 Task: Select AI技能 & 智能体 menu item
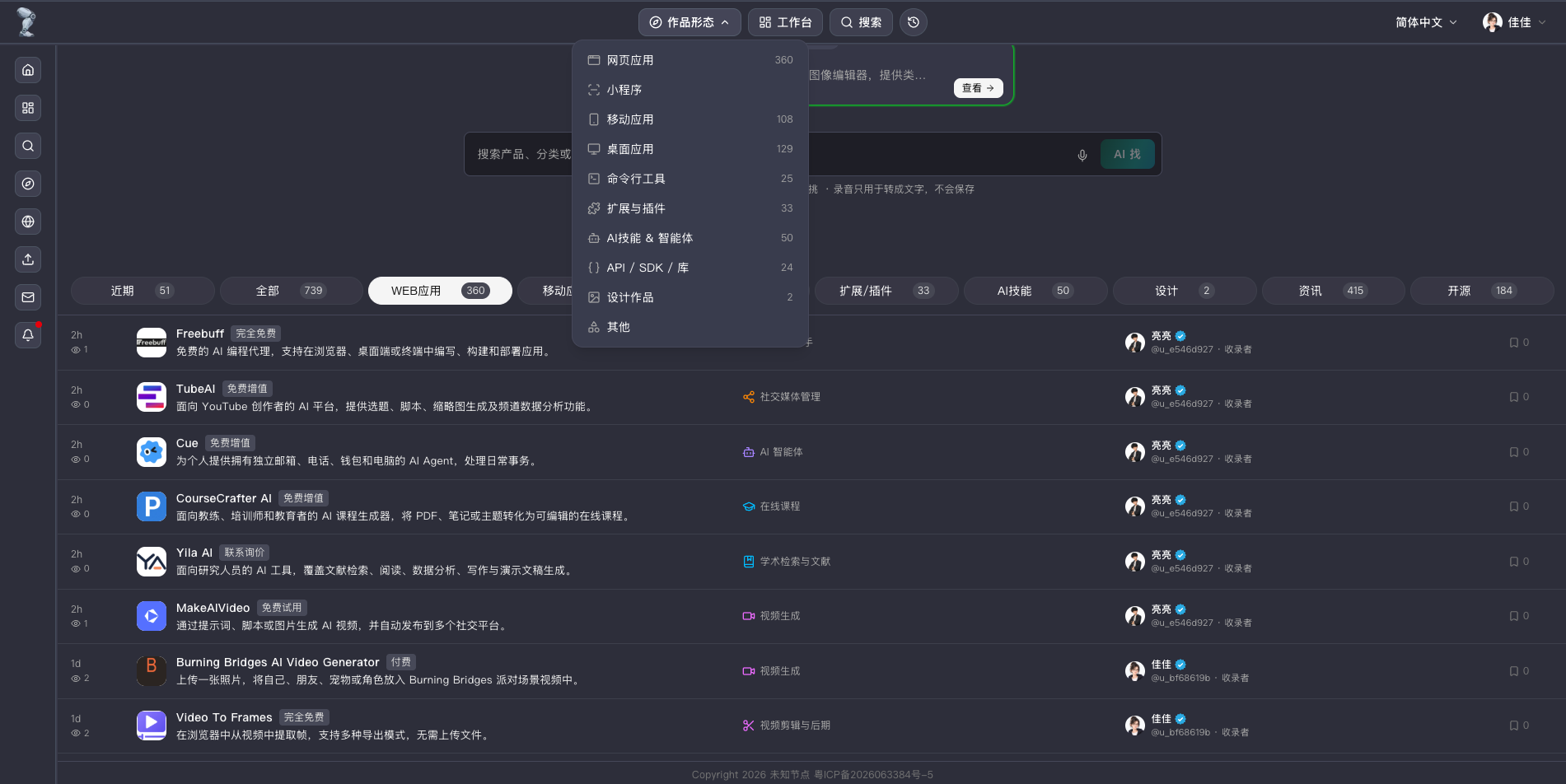(x=690, y=238)
